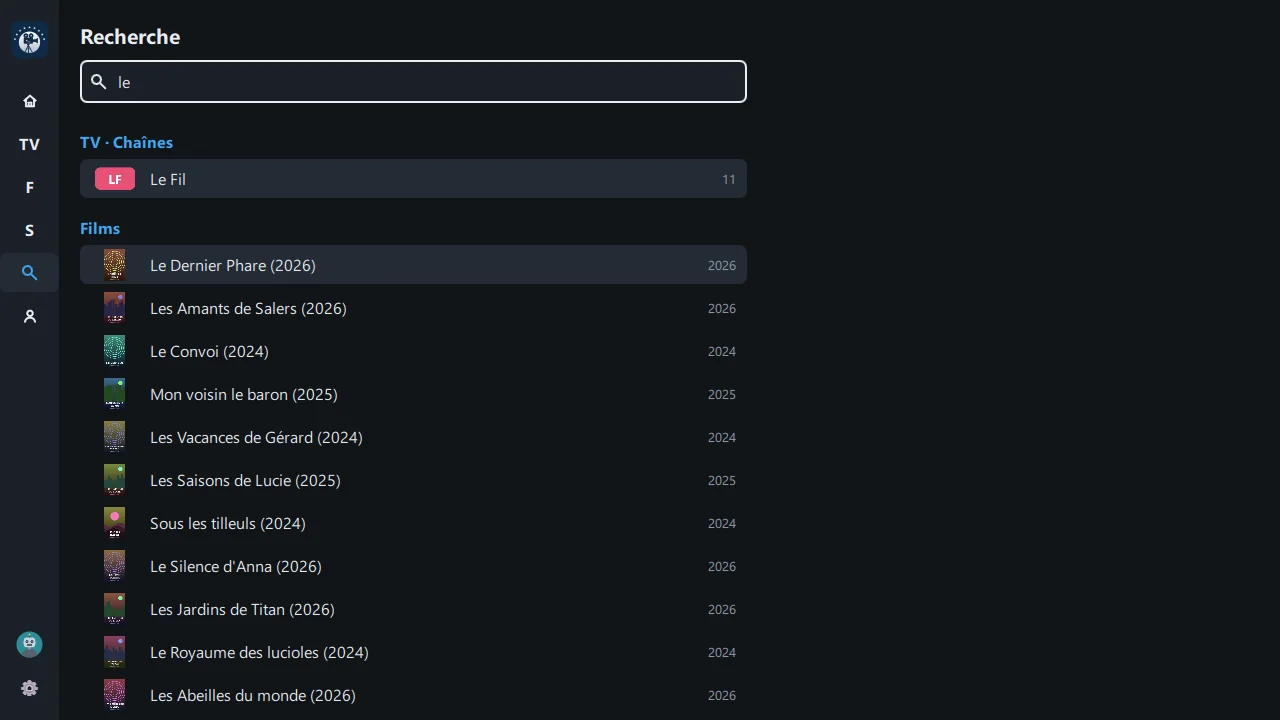Click channel number 11 on Le Fil row

(x=729, y=179)
